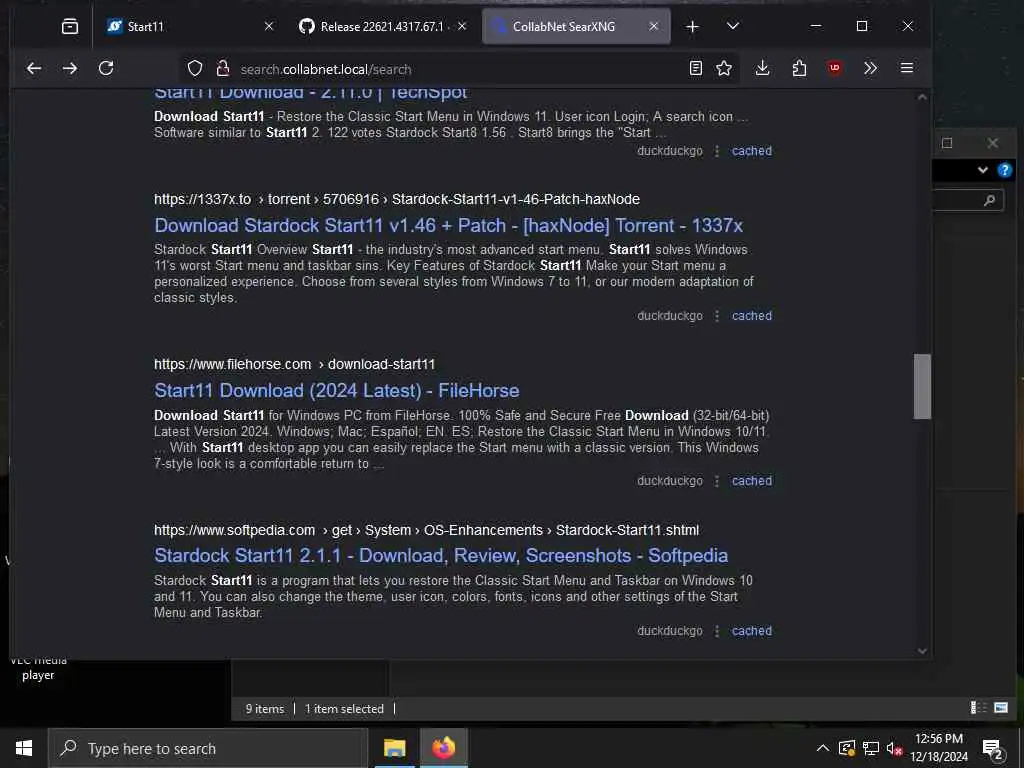Viewport: 1024px width, 768px height.
Task: Click the insecure connection padlock icon
Action: point(223,69)
